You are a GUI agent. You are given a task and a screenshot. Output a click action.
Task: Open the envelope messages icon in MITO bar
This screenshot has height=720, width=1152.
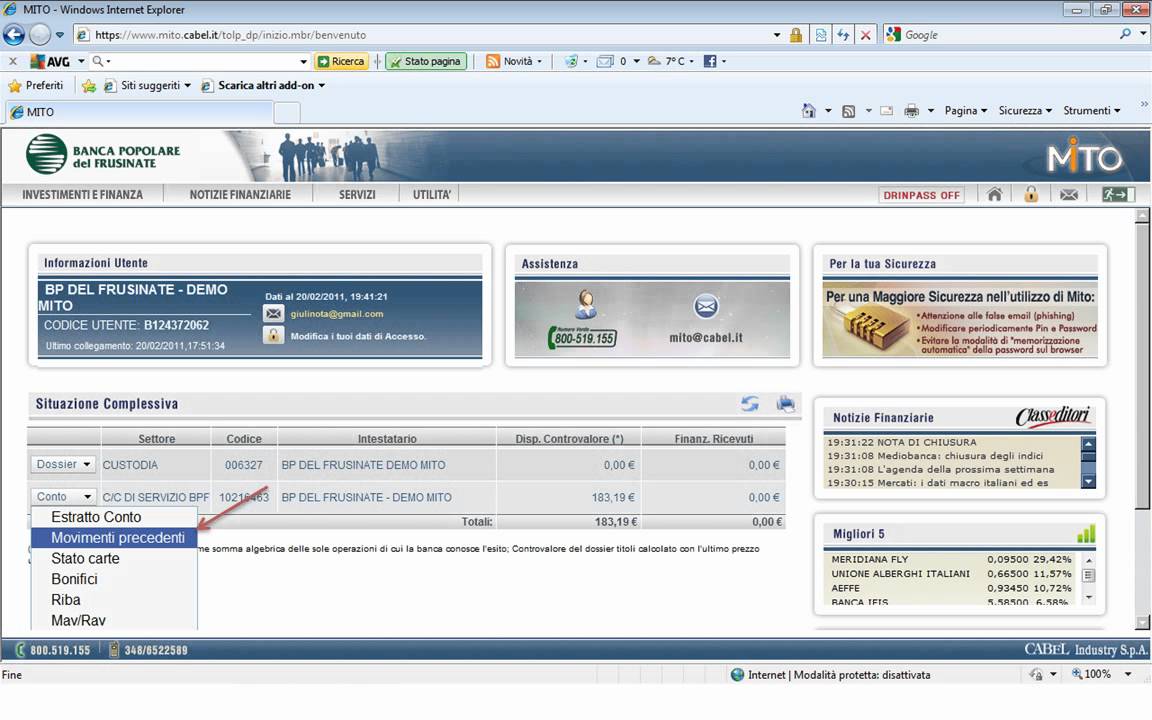(1069, 195)
